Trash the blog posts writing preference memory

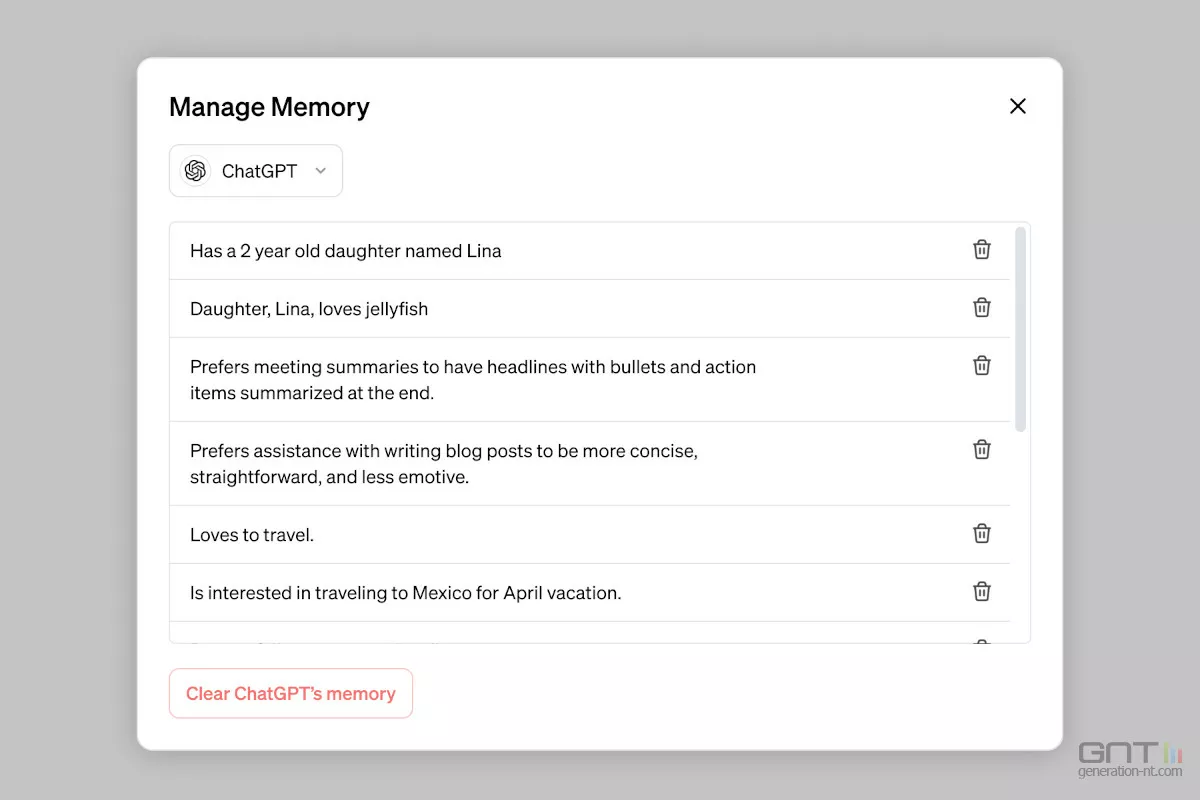click(x=982, y=450)
